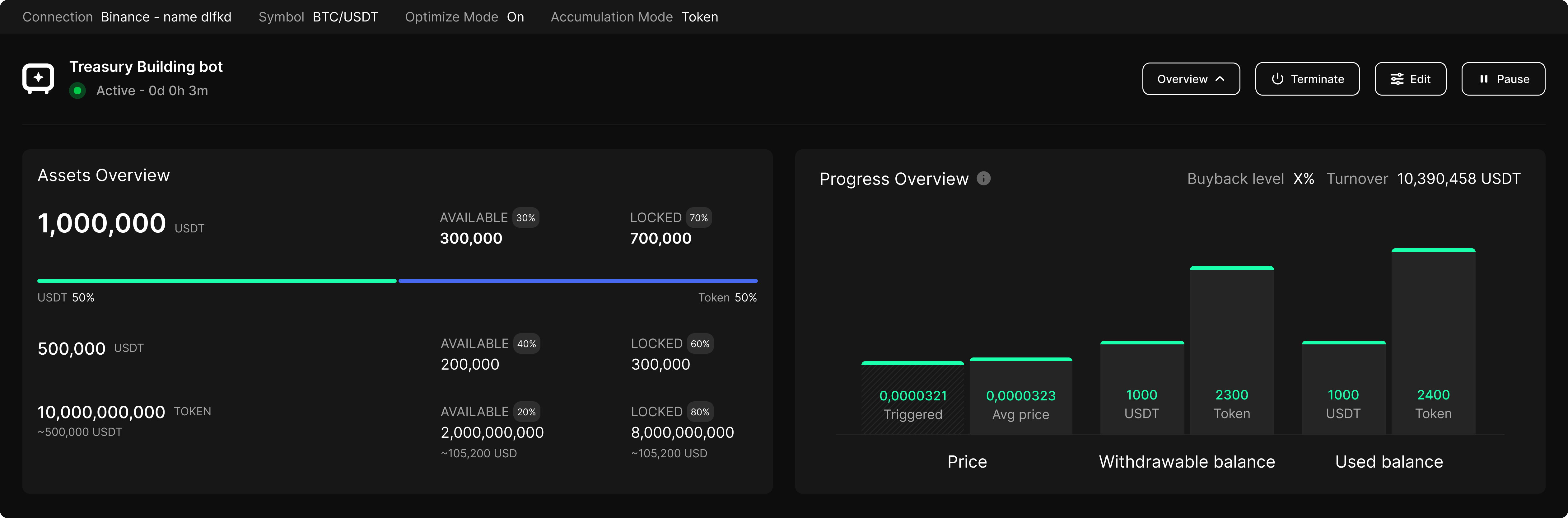Click the sliders icon on Edit button

(x=1396, y=78)
